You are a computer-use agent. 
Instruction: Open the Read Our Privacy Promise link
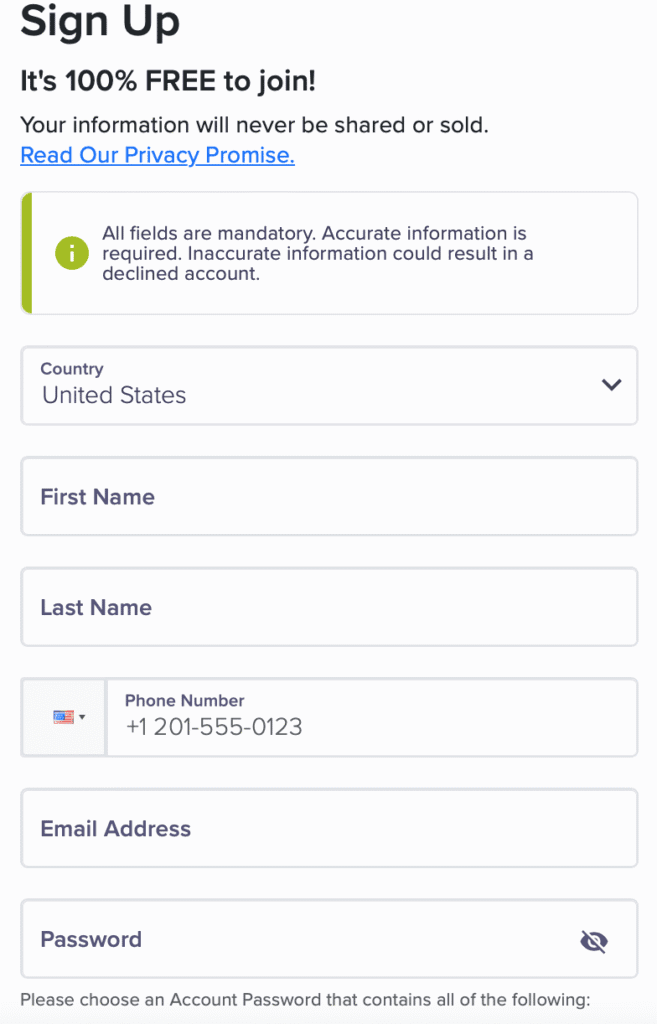point(157,155)
